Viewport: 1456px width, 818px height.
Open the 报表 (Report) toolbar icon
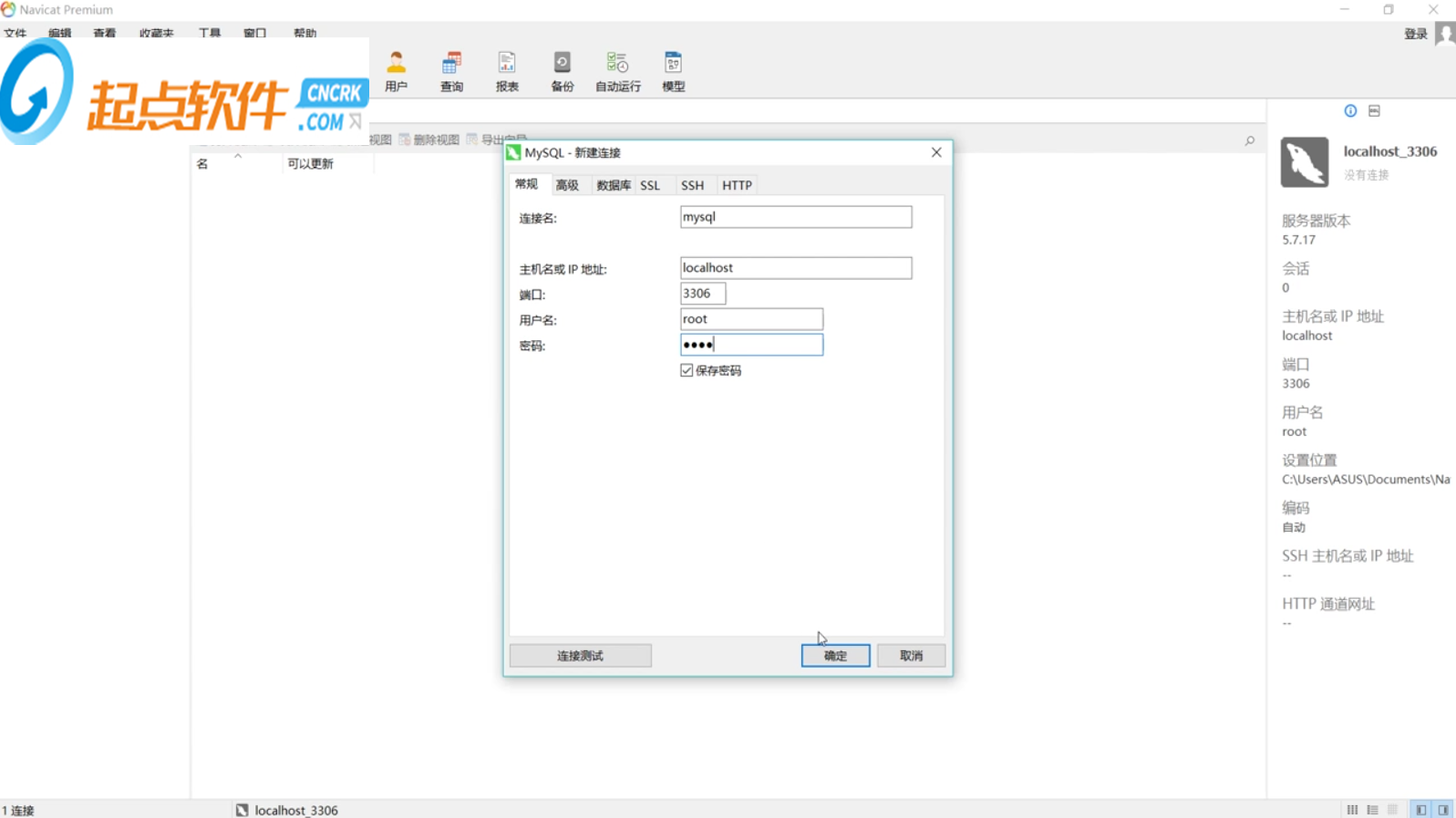point(507,72)
